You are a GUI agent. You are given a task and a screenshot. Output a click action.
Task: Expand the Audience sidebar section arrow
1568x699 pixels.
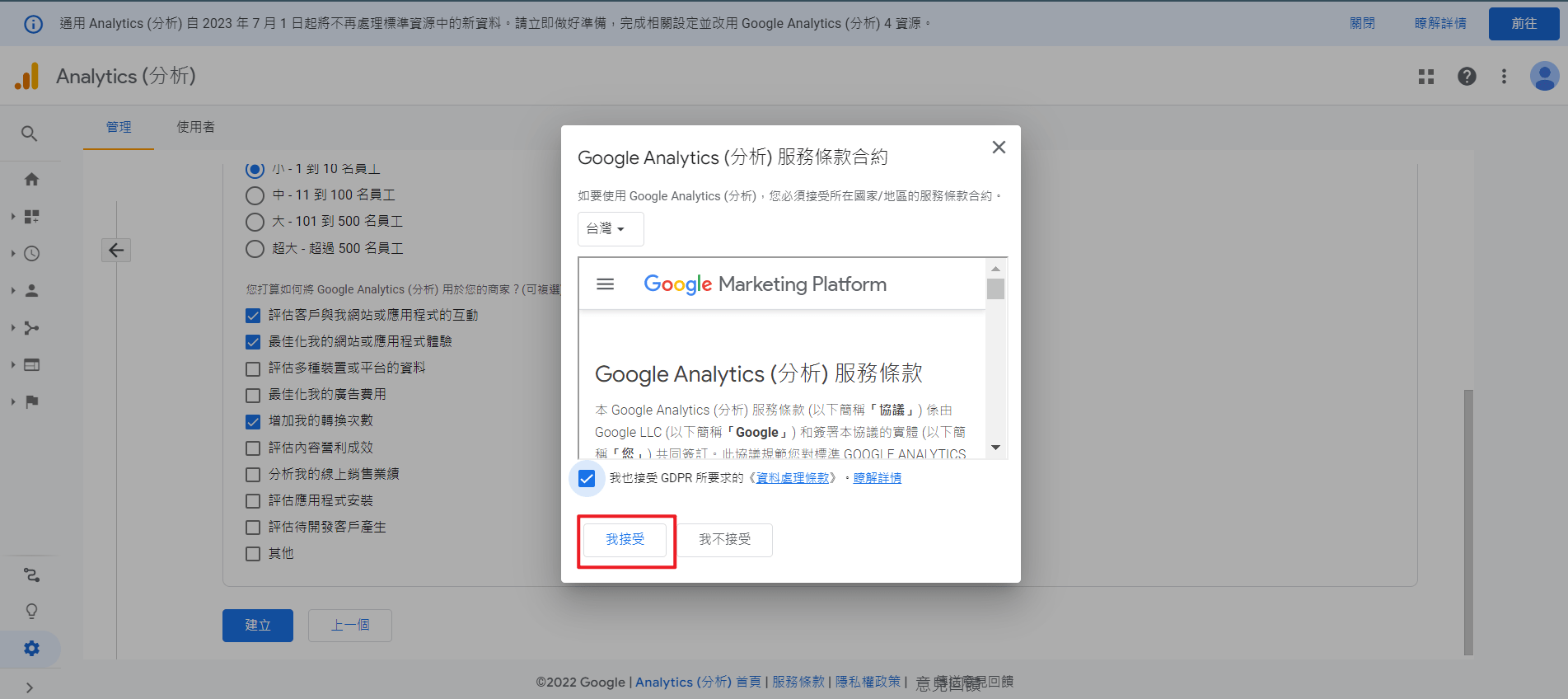(x=13, y=290)
